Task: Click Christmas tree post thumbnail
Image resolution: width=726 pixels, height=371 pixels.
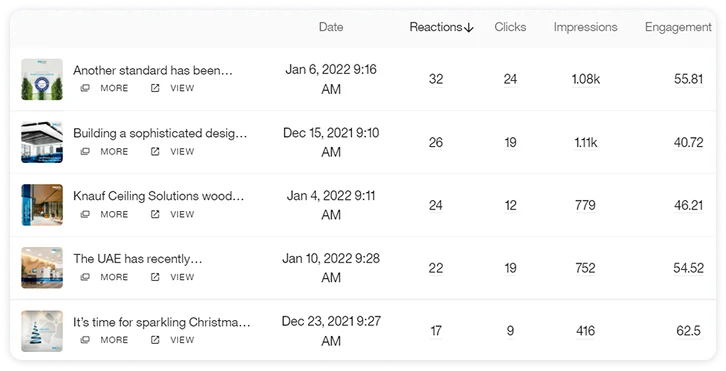Action: 42,331
